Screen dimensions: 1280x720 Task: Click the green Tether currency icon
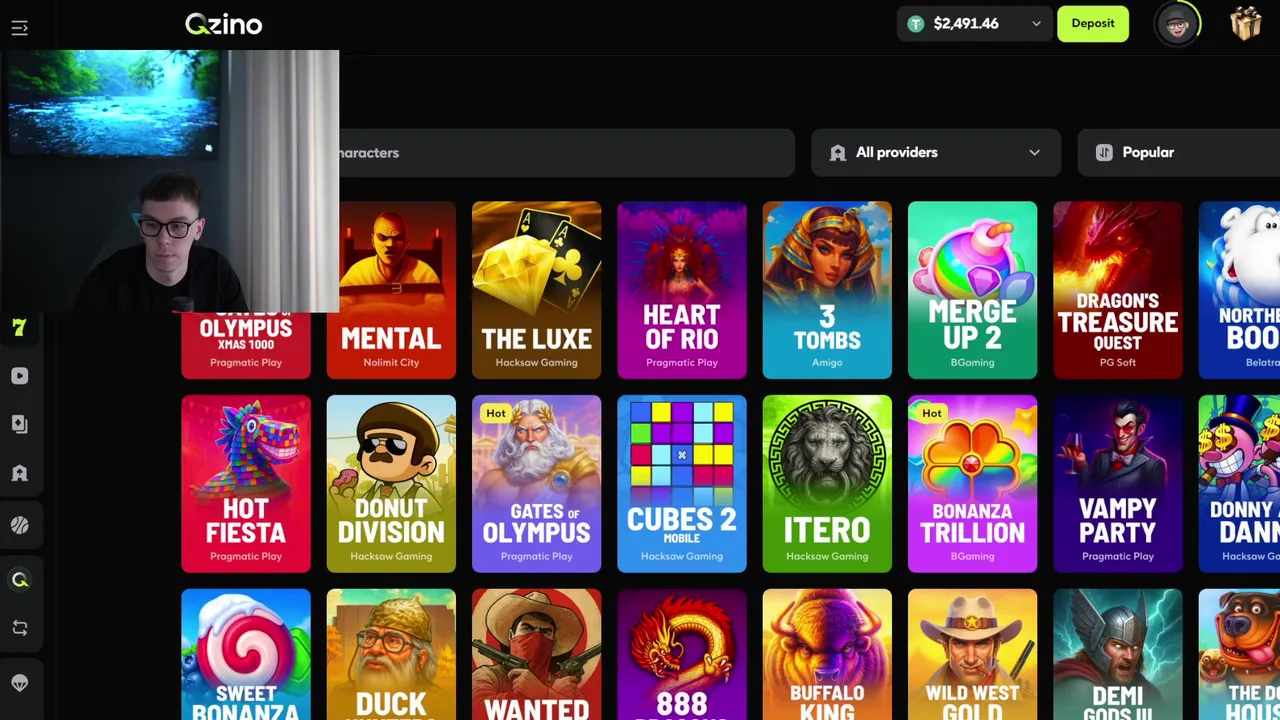coord(915,24)
